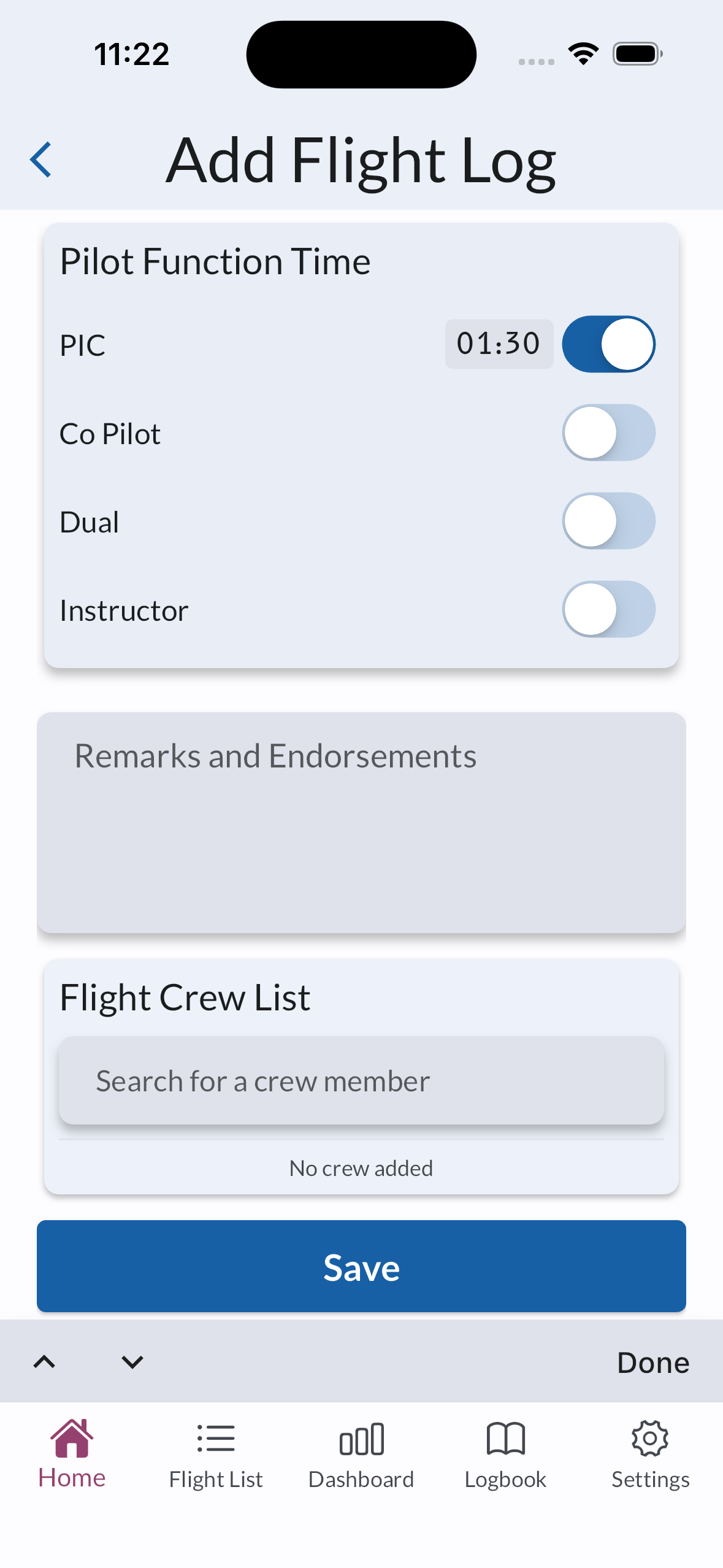Screen dimensions: 723x1568
Task: Tap the Logbook open-book icon
Action: tap(505, 1439)
